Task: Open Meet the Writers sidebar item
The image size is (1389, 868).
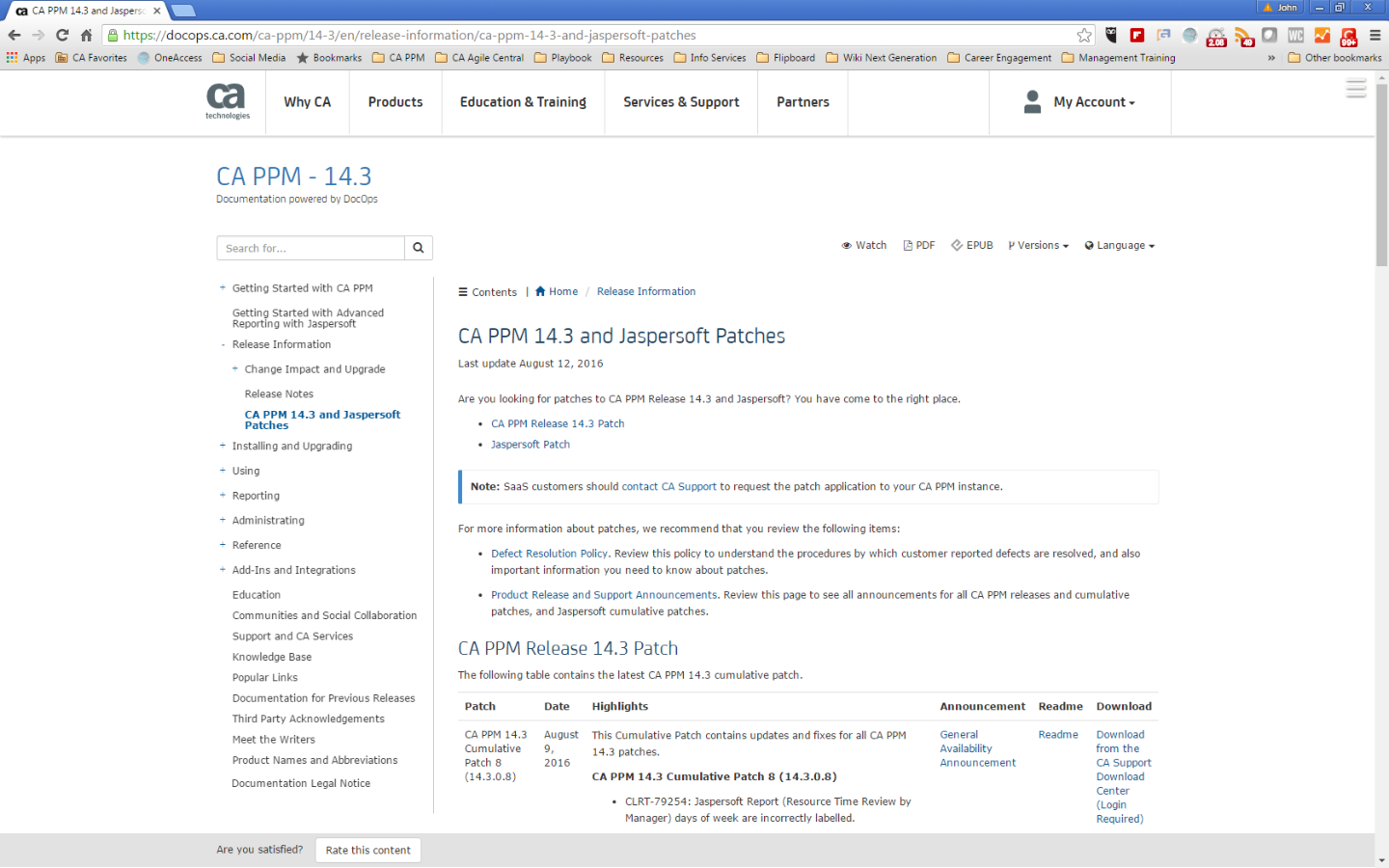Action: (x=274, y=740)
